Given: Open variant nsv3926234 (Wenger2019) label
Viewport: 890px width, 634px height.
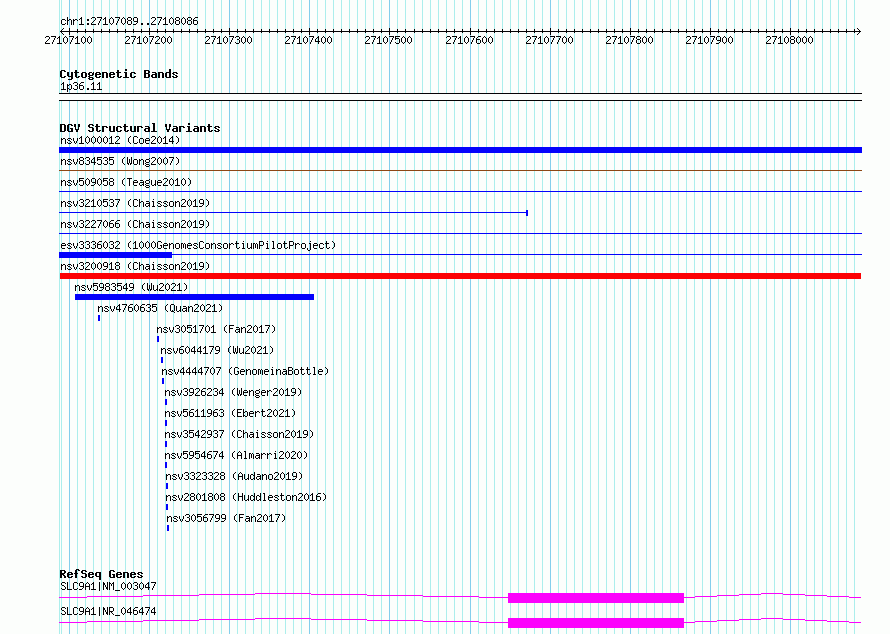Looking at the screenshot, I should click(233, 392).
